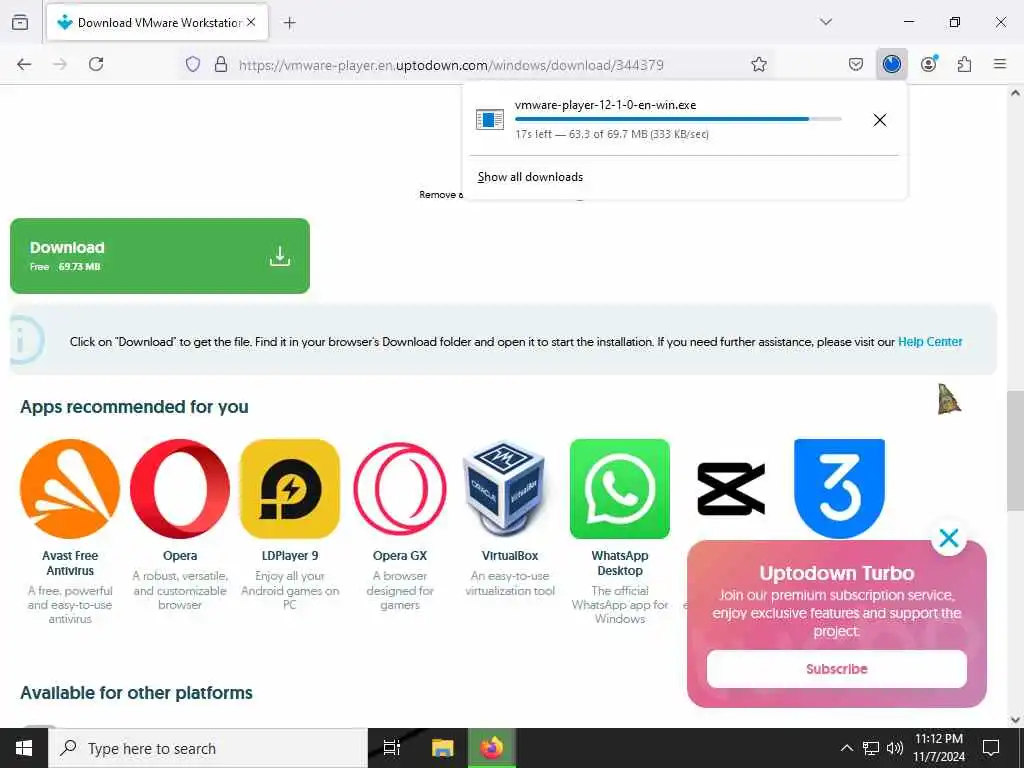This screenshot has width=1024, height=768.
Task: Go back to the previous page
Action: [24, 64]
